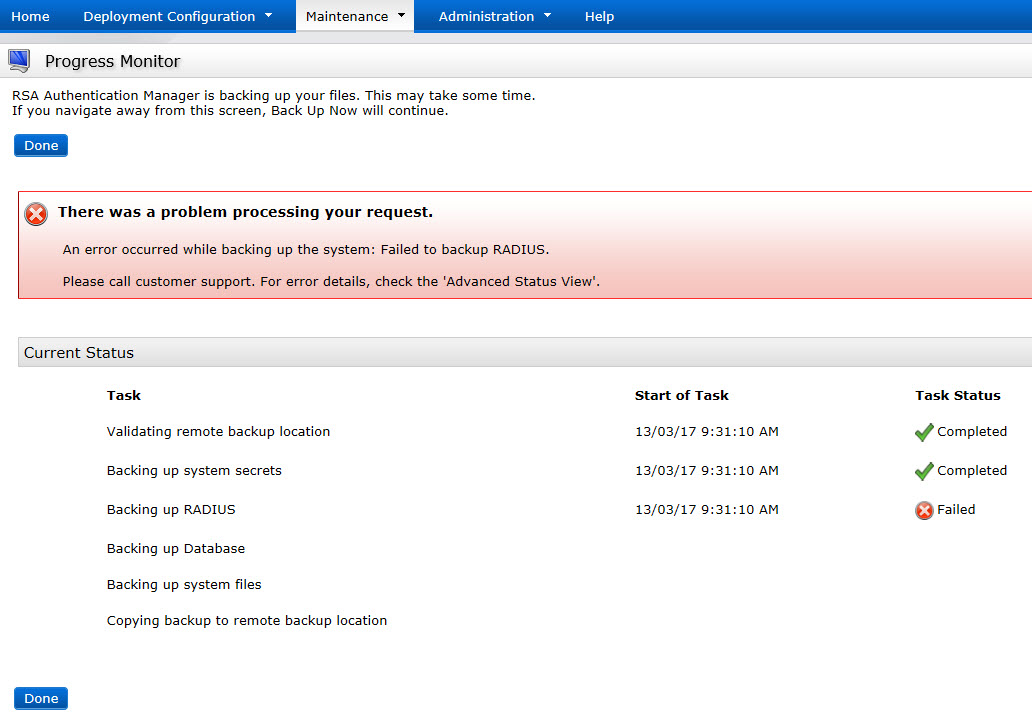Viewport: 1032px width, 717px height.
Task: Click green checkmark for system secrets backup
Action: [924, 471]
